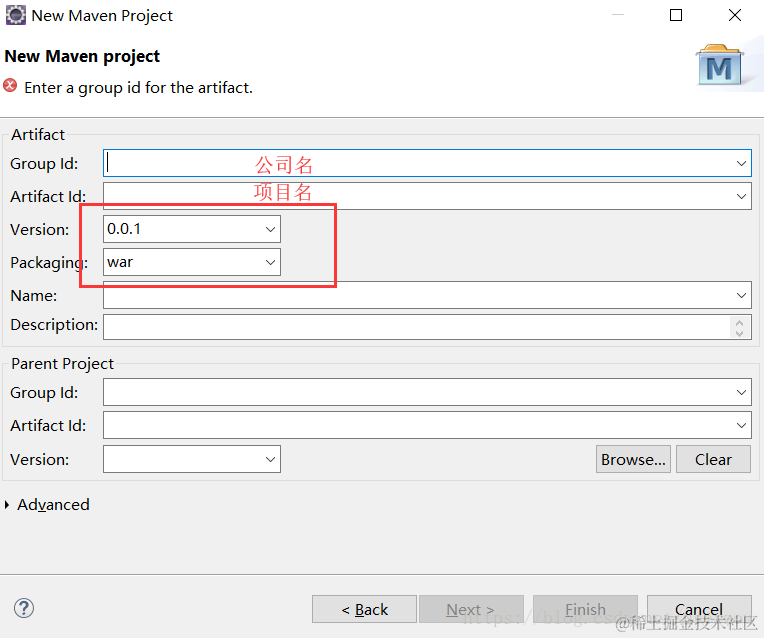The height and width of the screenshot is (638, 764).
Task: Click the disabled Finish button
Action: pos(585,609)
